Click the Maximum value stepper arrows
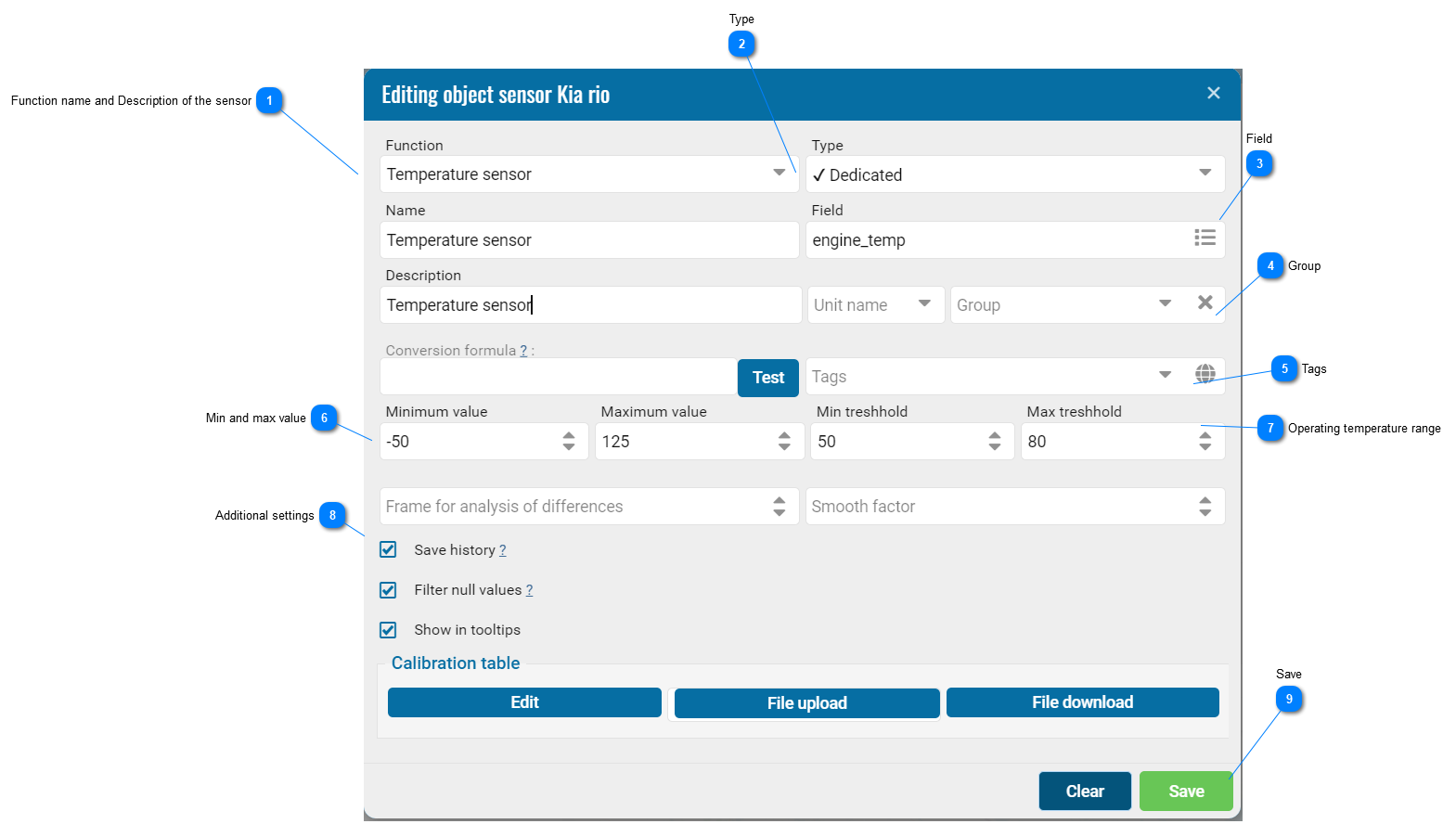 784,442
